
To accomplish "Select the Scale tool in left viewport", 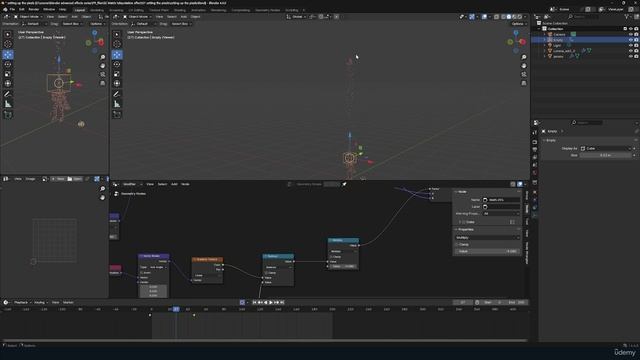I will (8, 74).
